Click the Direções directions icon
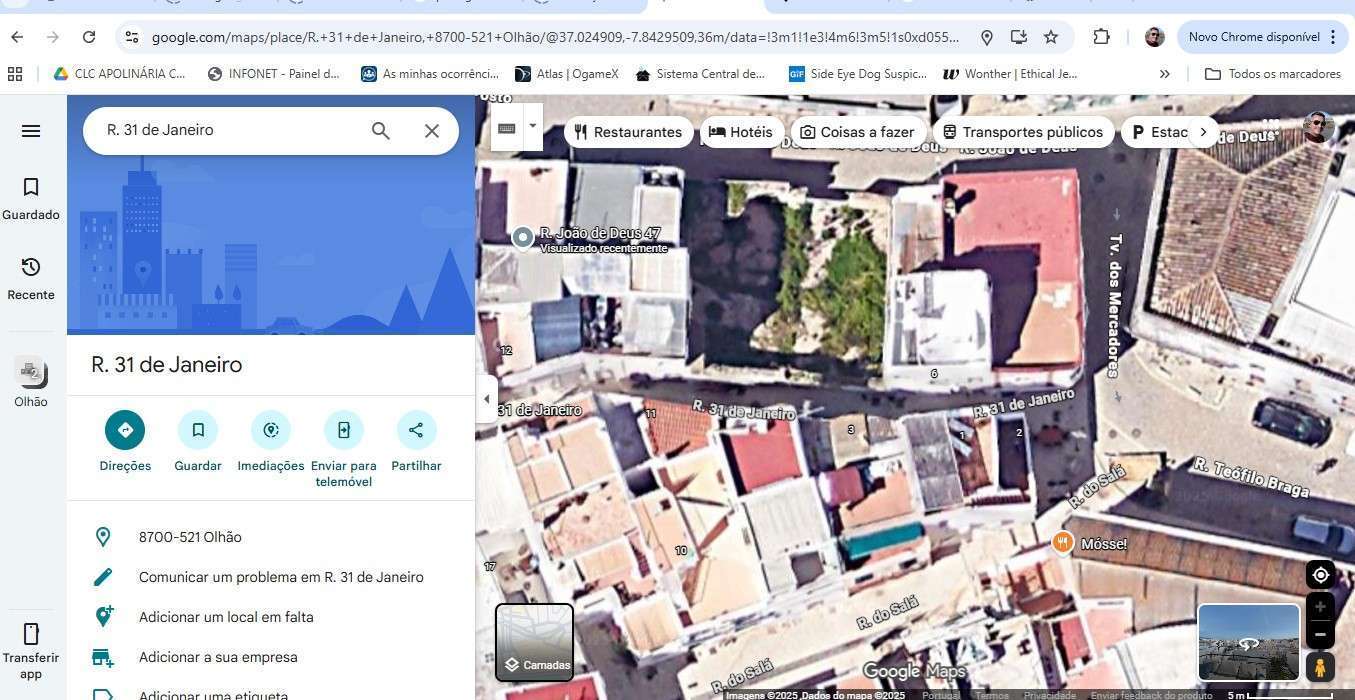Screen dimensions: 1355x700 pos(125,430)
